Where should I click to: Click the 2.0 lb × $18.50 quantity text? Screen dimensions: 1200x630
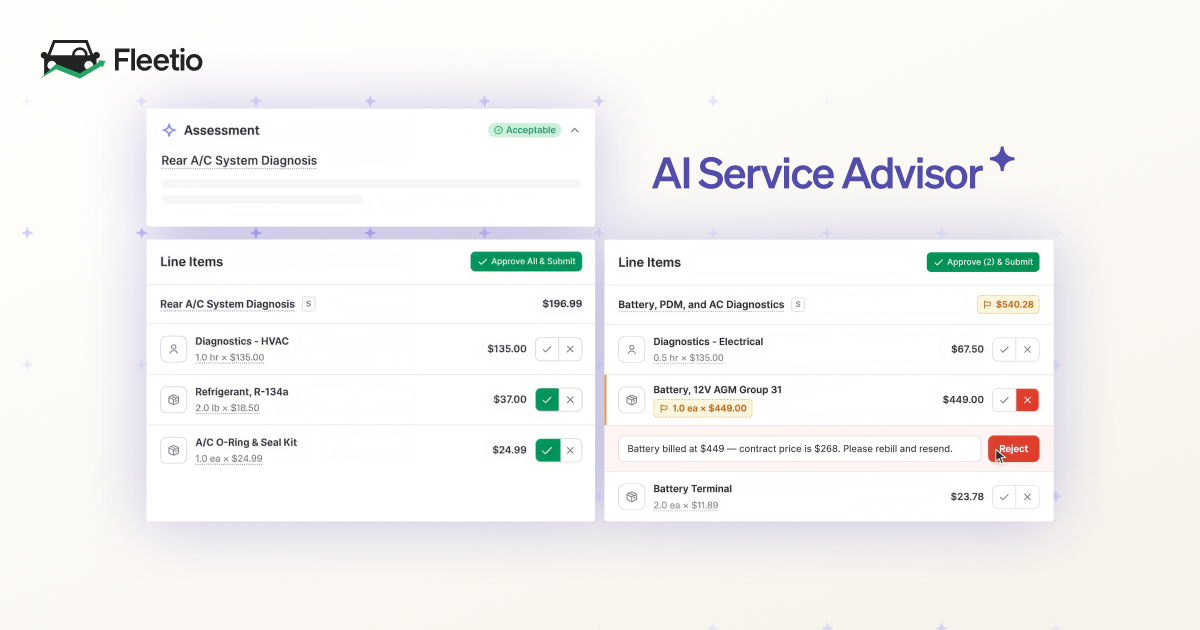227,408
